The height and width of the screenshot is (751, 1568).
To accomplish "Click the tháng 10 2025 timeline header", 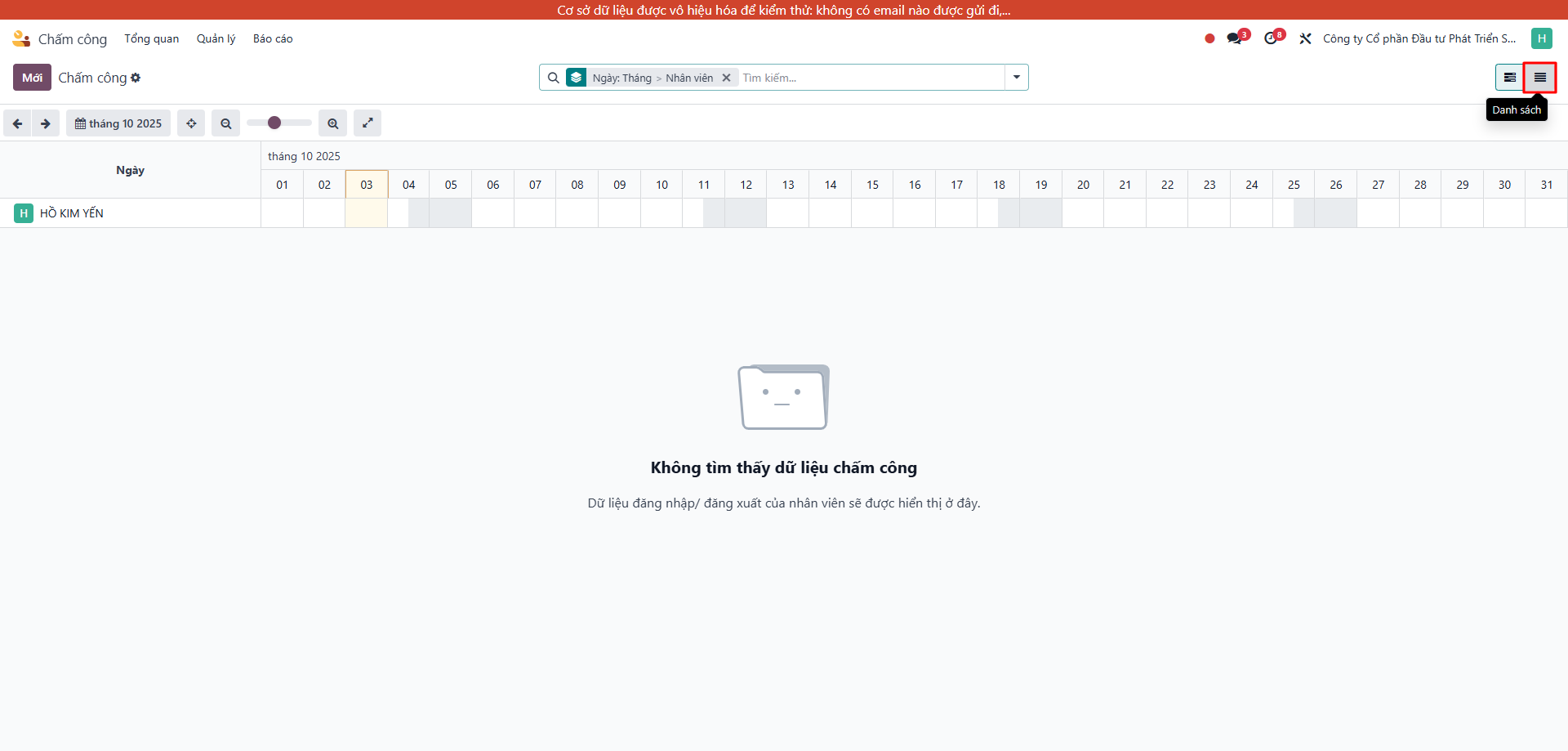I will click(304, 156).
